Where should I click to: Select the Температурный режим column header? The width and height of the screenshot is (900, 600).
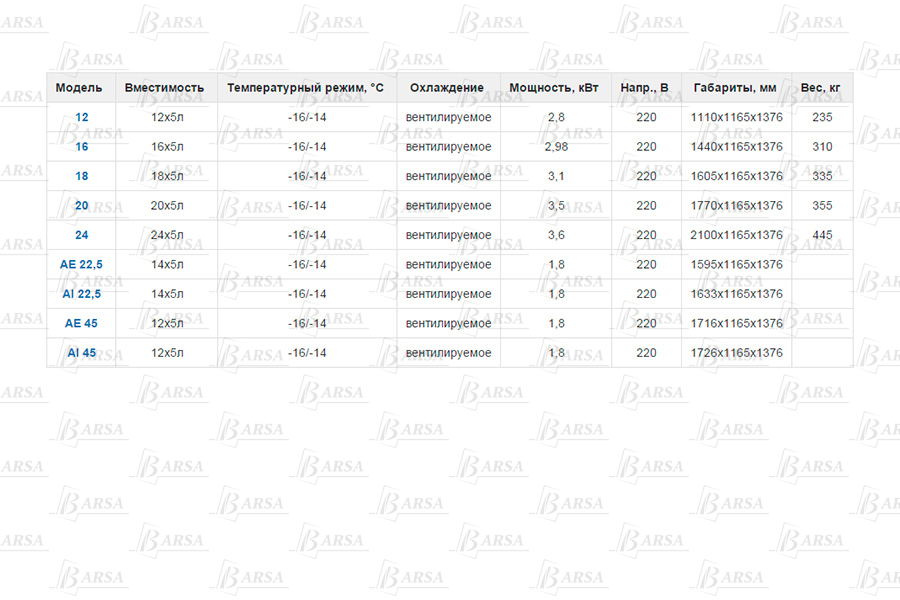point(305,88)
